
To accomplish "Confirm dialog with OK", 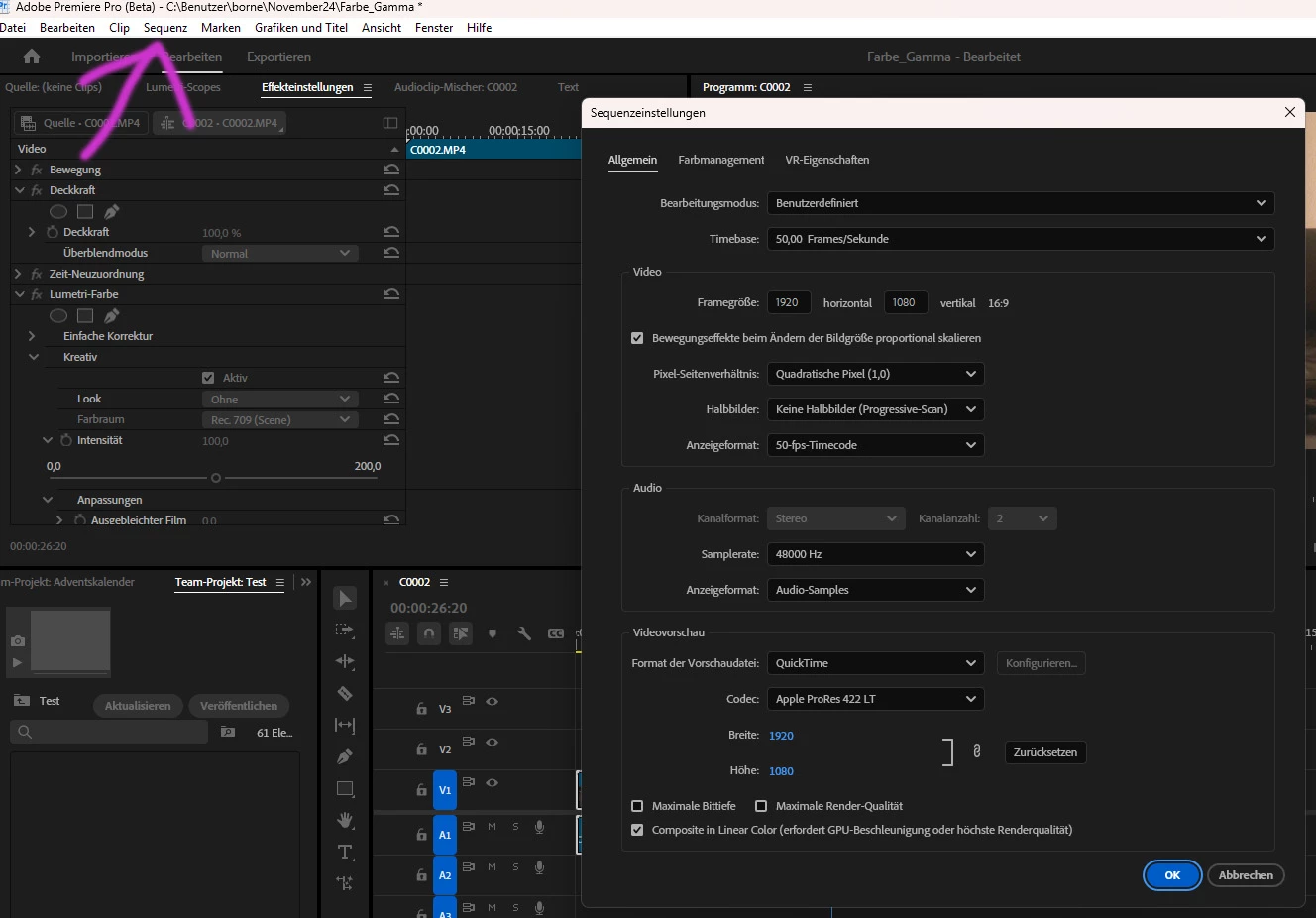I will tap(1172, 875).
